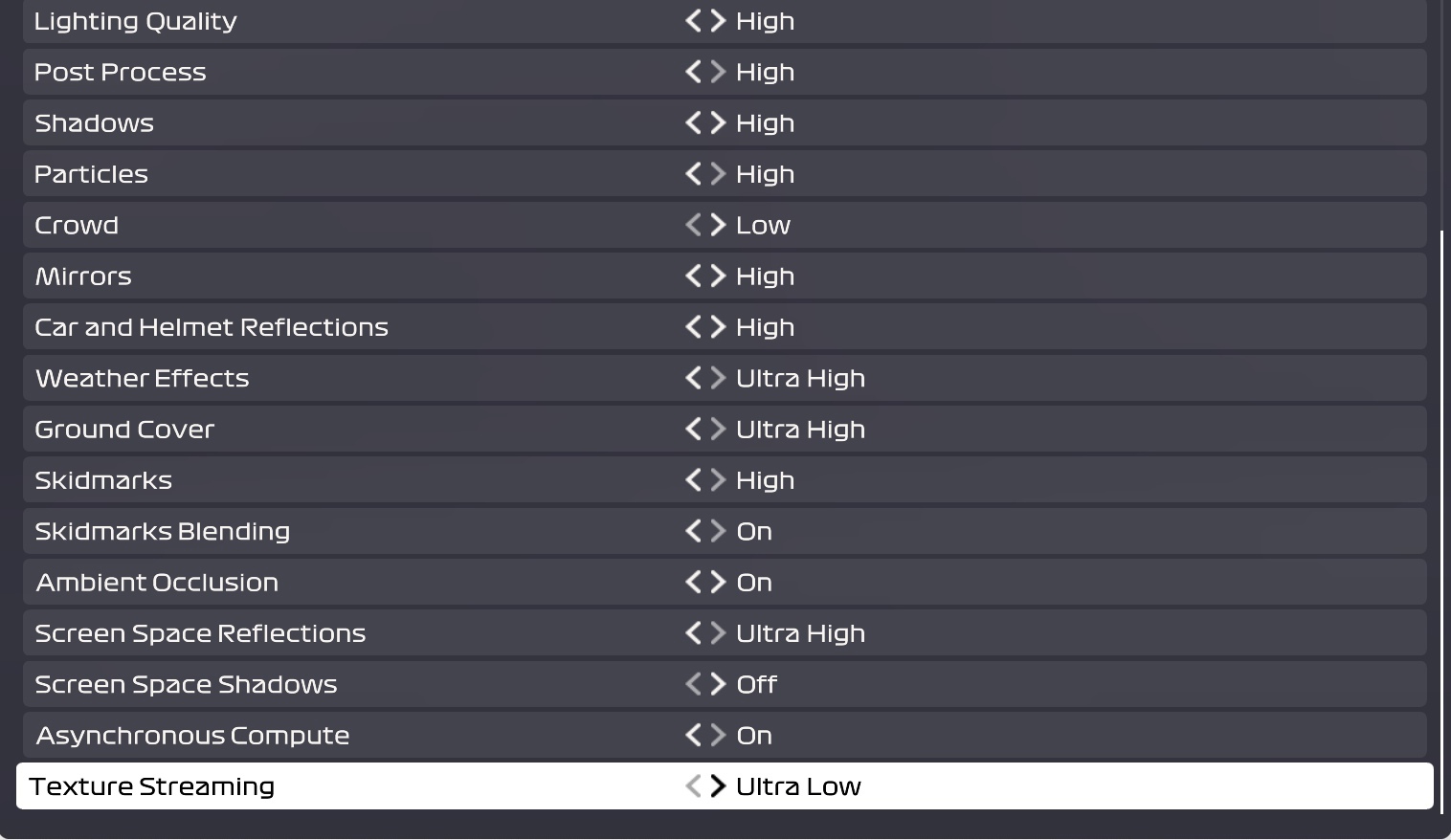1451x840 pixels.
Task: Toggle Ambient Occlusion using its right arrow
Action: click(718, 583)
